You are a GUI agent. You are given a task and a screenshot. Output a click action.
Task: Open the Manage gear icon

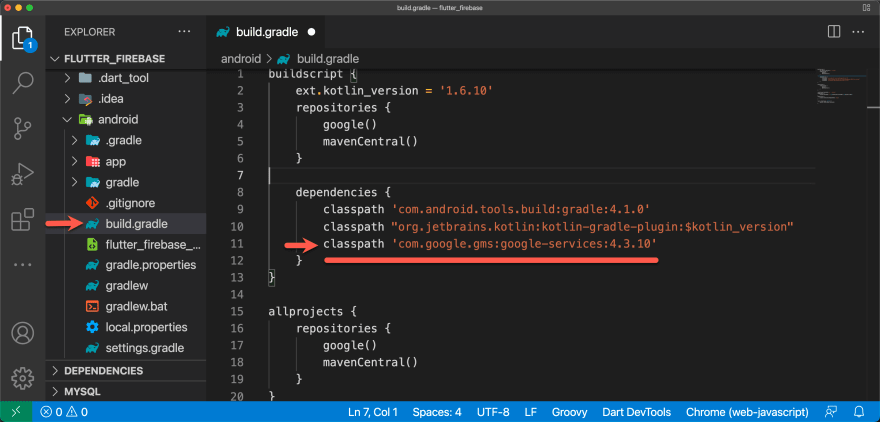click(x=22, y=378)
